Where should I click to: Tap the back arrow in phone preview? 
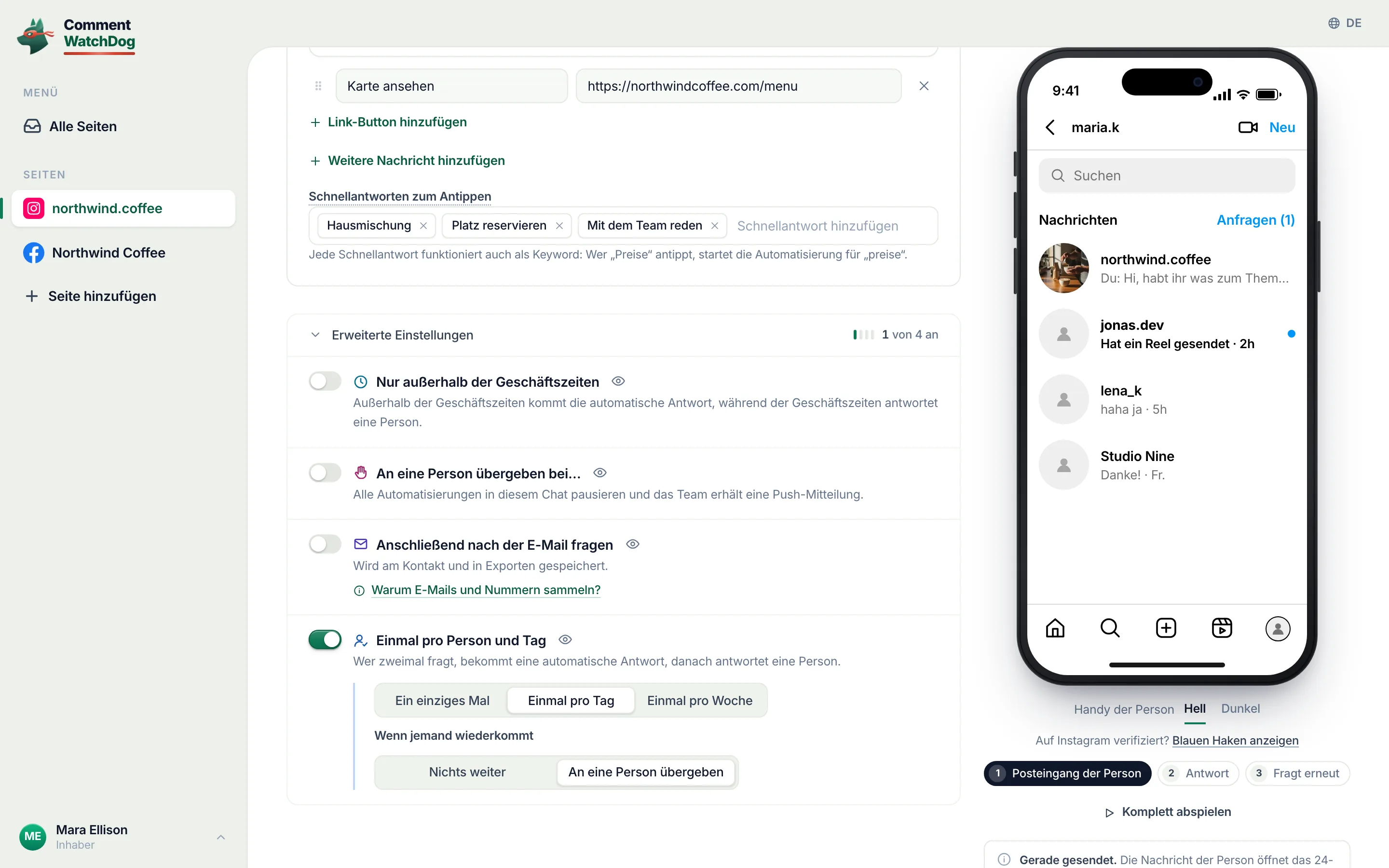pos(1050,127)
